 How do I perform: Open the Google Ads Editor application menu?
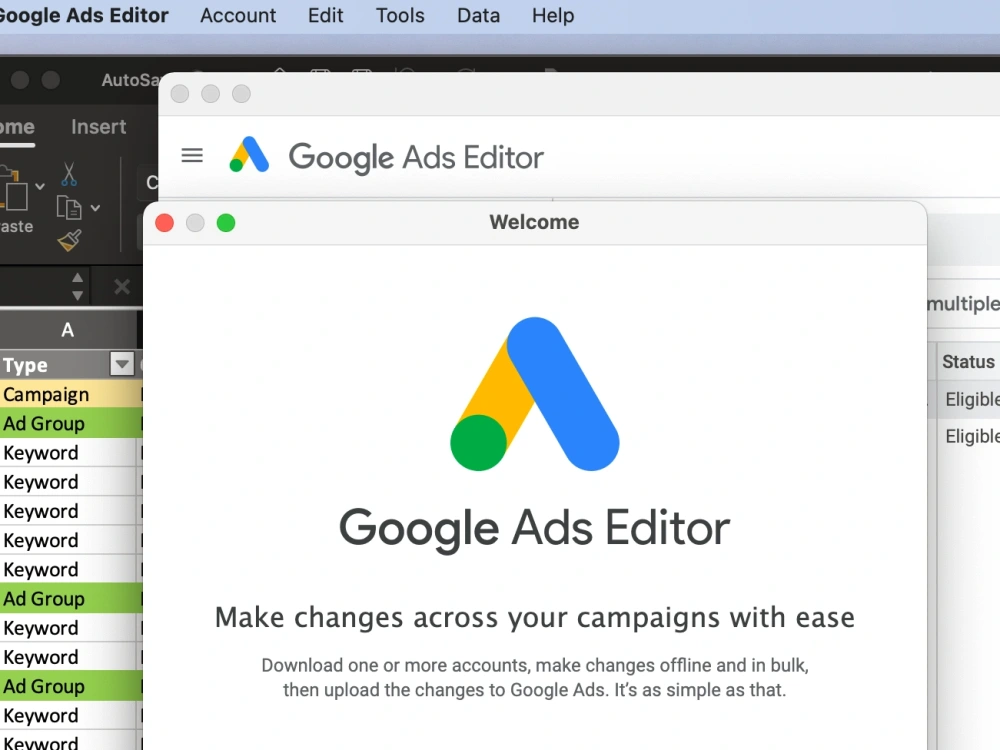point(84,15)
